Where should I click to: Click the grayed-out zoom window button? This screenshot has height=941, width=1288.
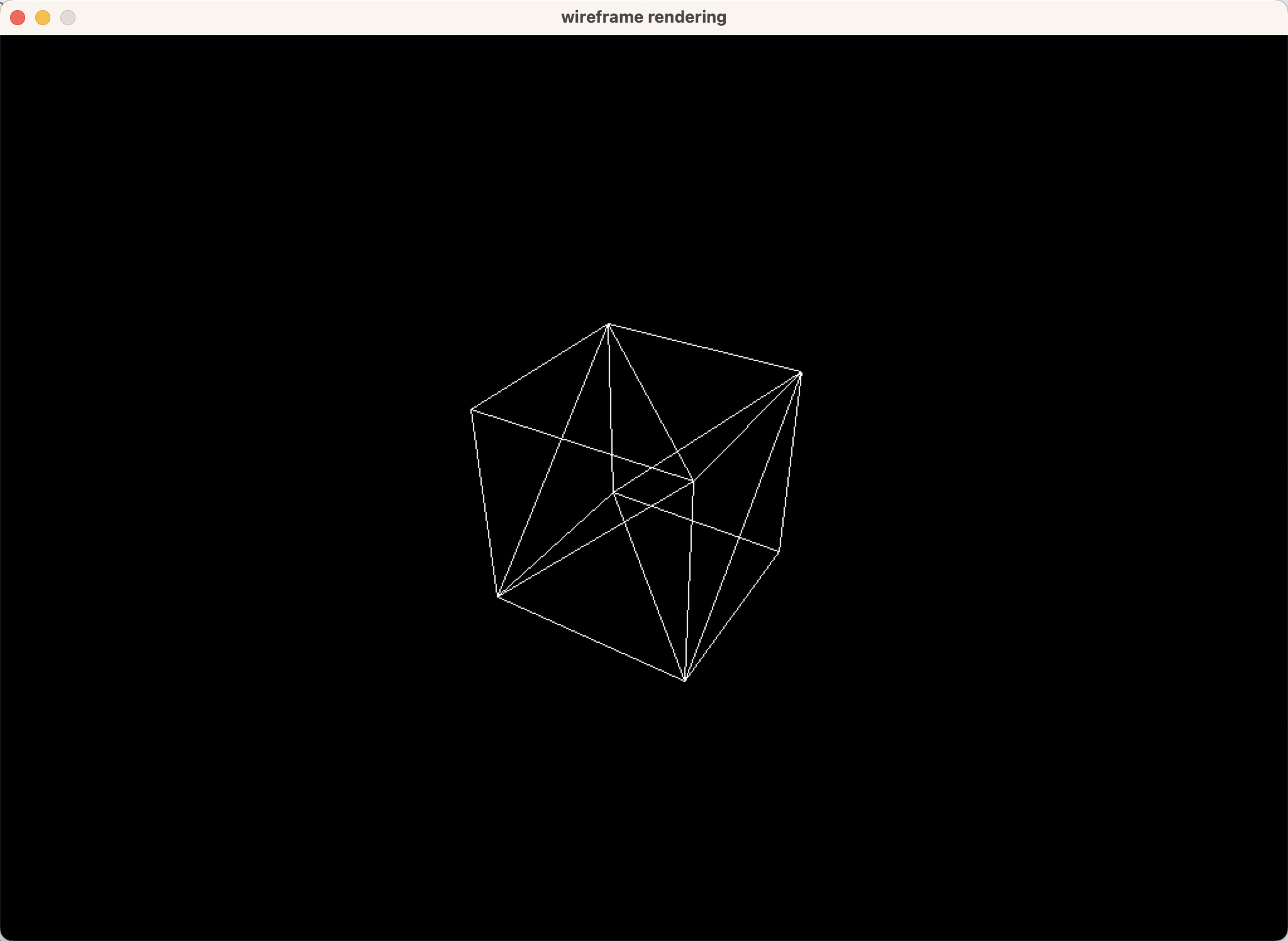[68, 18]
